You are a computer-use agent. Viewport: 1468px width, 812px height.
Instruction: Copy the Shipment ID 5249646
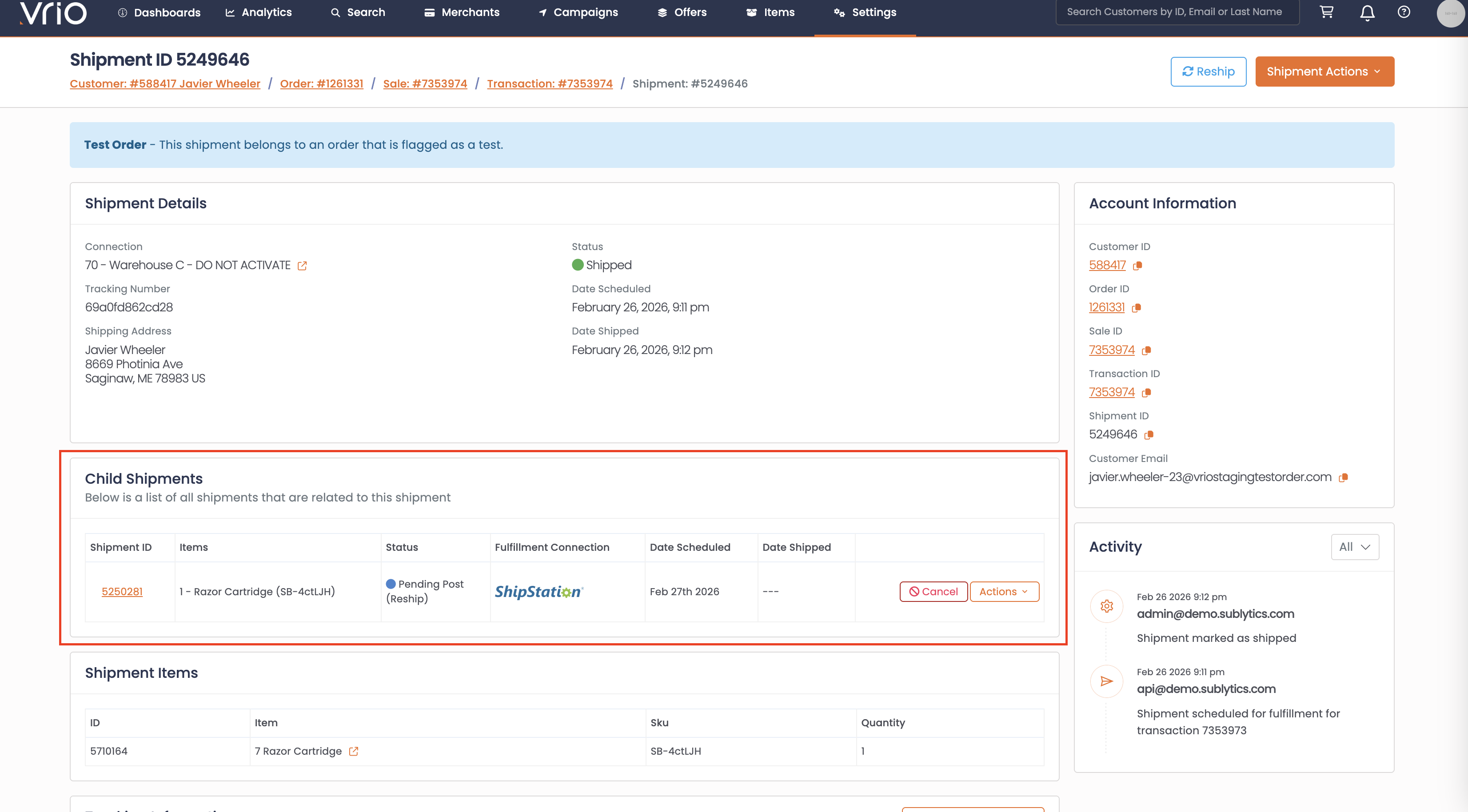(x=1149, y=435)
